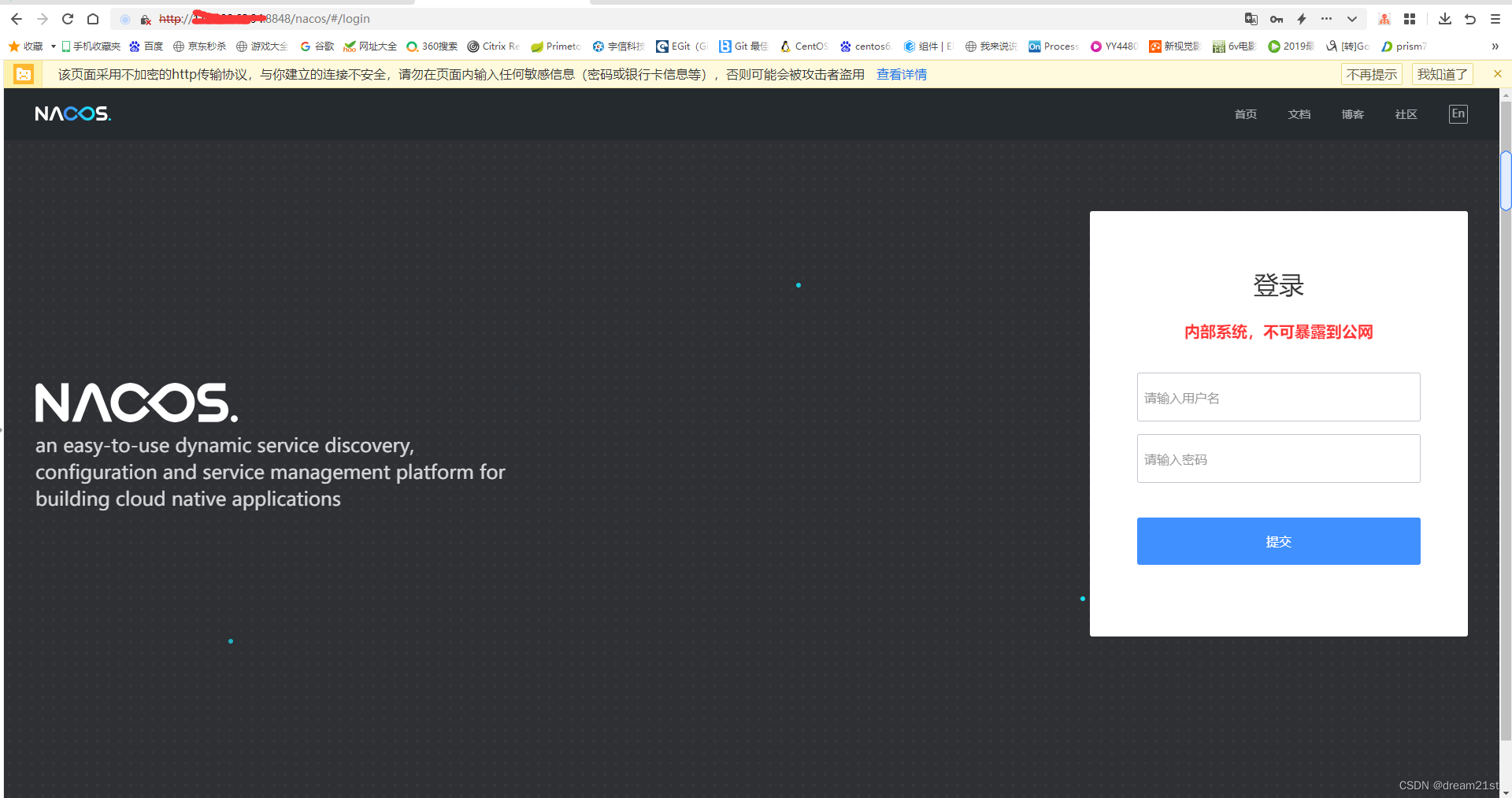Open the Primeton bookmark
This screenshot has height=798, width=1512.
(556, 46)
